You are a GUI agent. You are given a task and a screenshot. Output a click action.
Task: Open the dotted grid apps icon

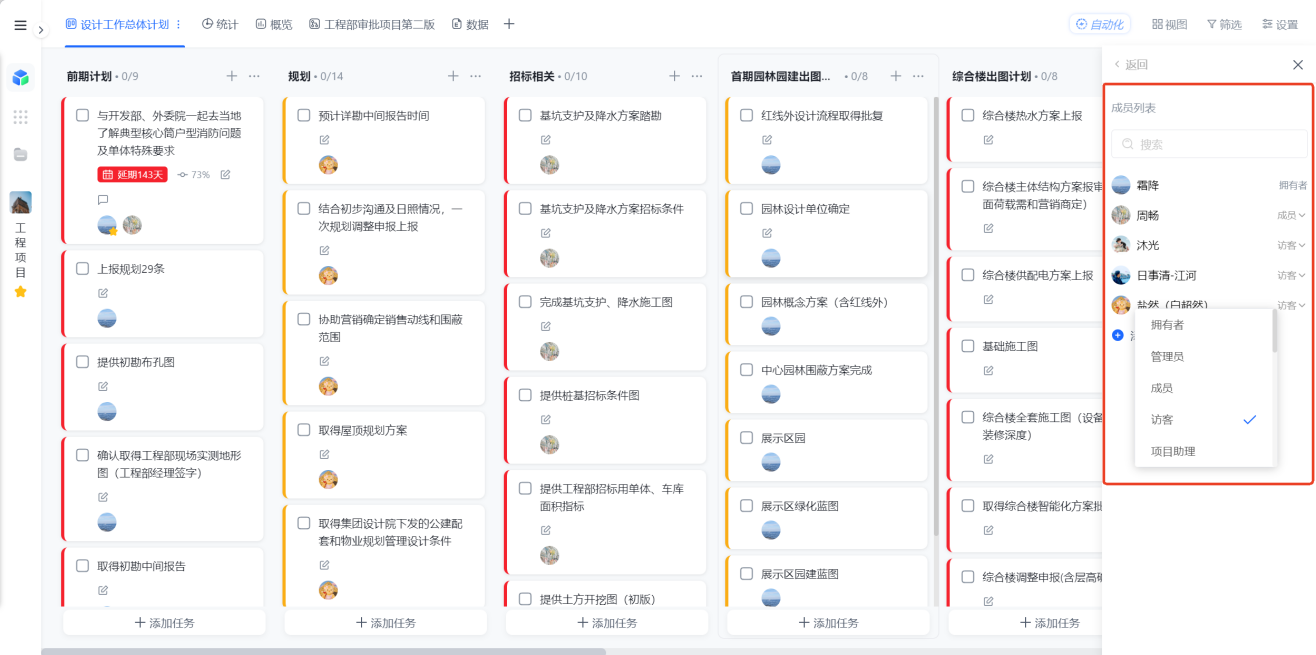20,117
